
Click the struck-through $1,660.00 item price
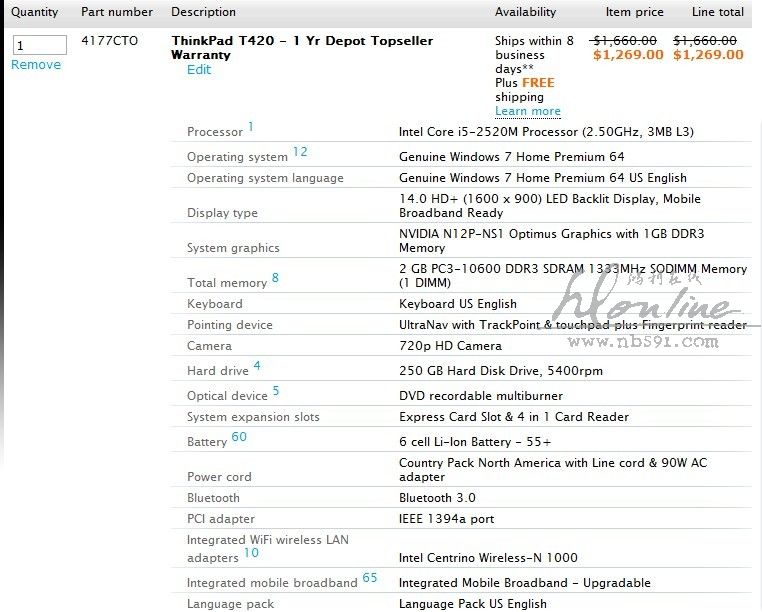[x=623, y=41]
